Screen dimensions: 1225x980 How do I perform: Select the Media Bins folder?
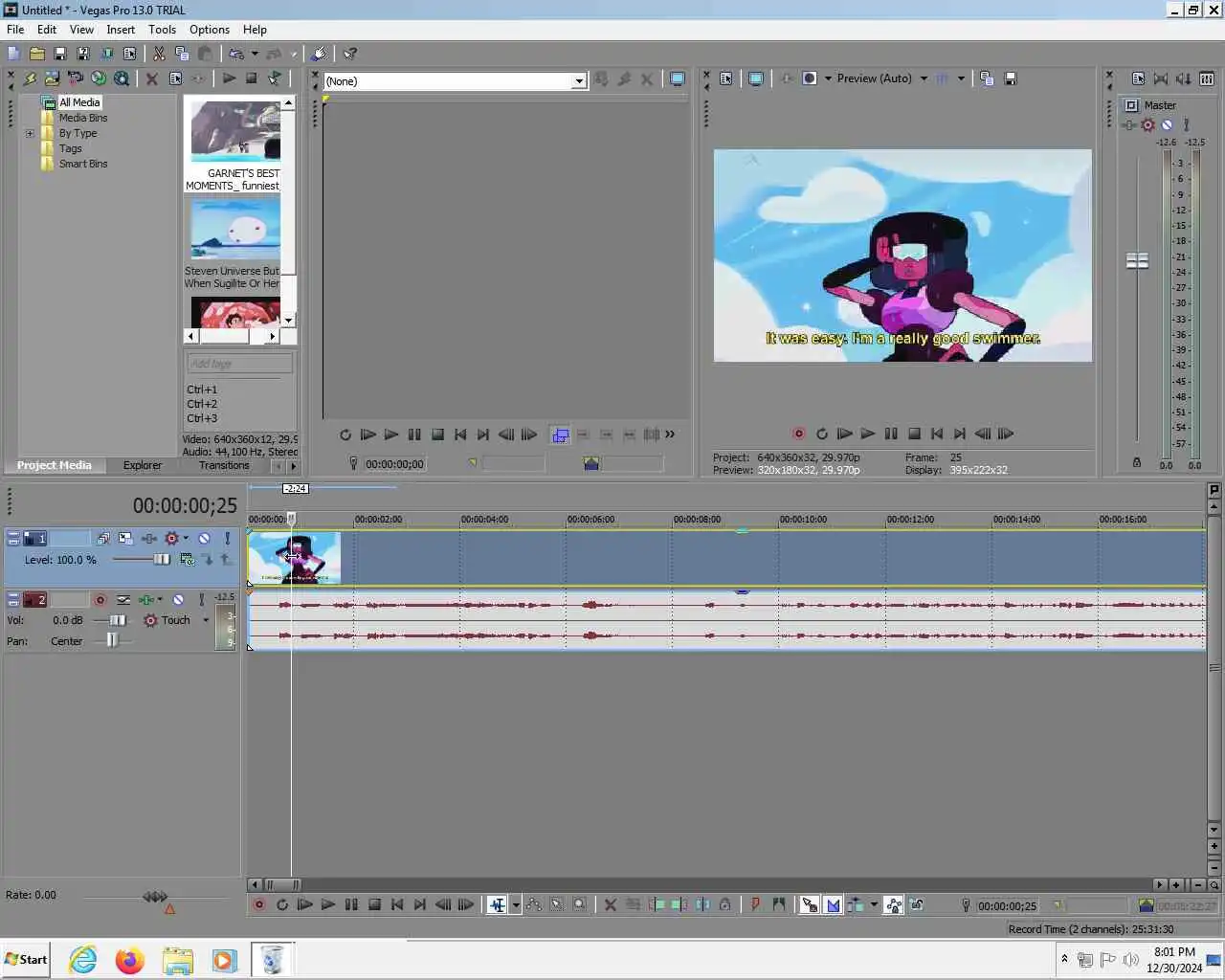pos(83,118)
